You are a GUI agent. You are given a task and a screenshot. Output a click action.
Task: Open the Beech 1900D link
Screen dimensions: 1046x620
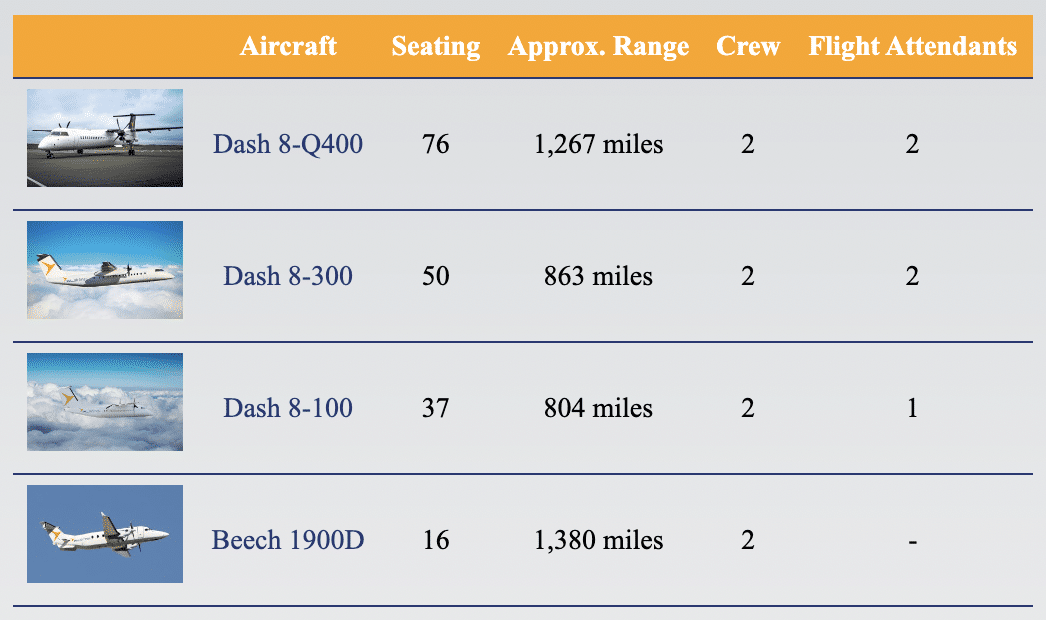click(288, 540)
